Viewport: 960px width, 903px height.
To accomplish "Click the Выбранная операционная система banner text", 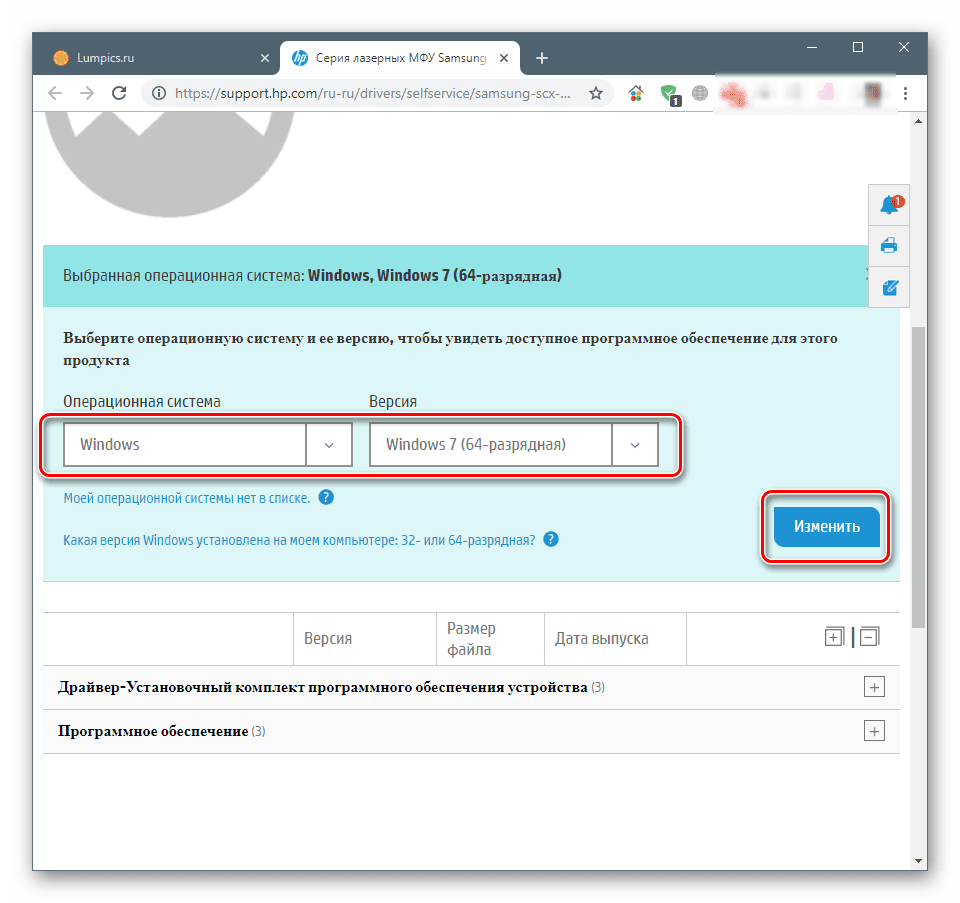I will (x=312, y=276).
